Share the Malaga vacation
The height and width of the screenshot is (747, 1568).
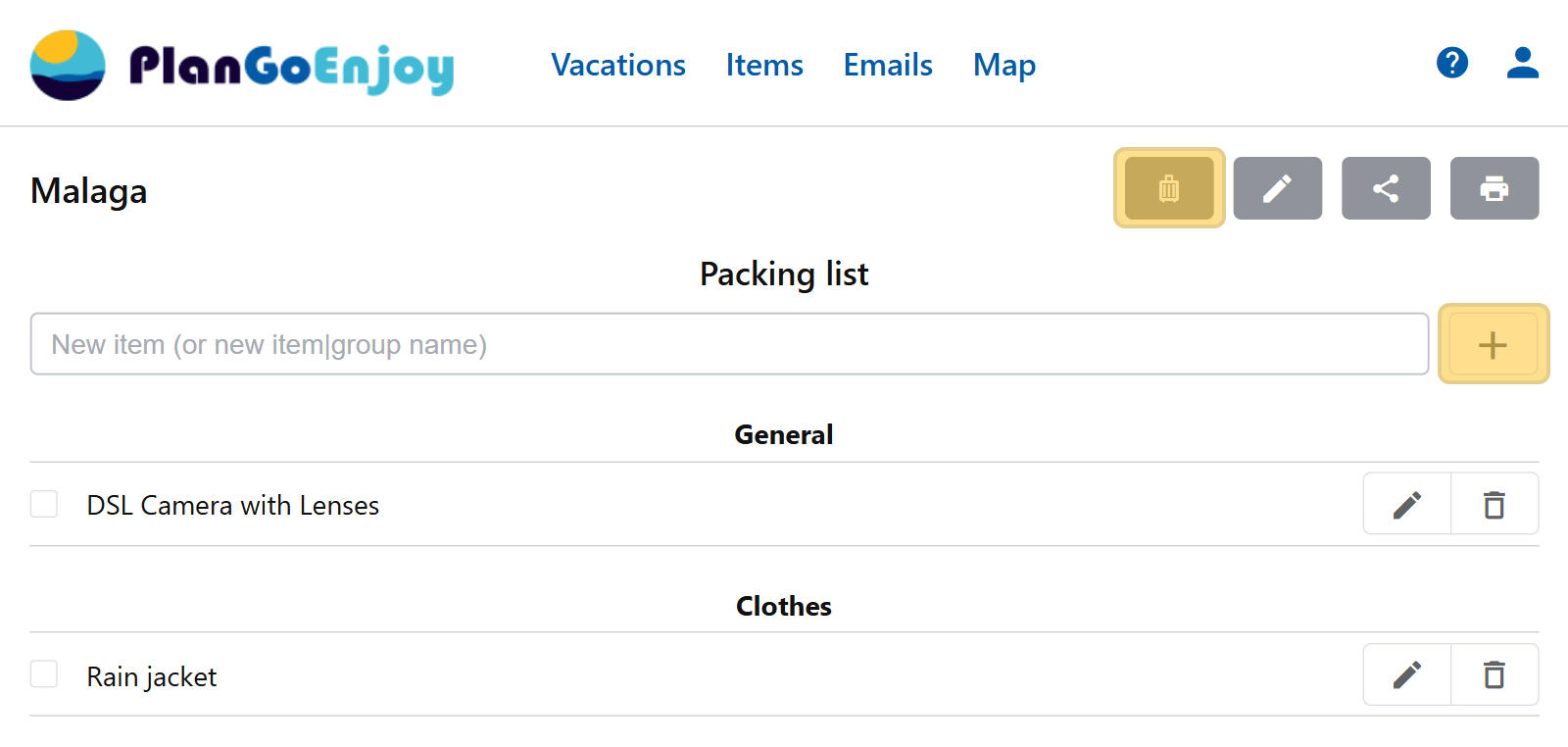click(1386, 188)
